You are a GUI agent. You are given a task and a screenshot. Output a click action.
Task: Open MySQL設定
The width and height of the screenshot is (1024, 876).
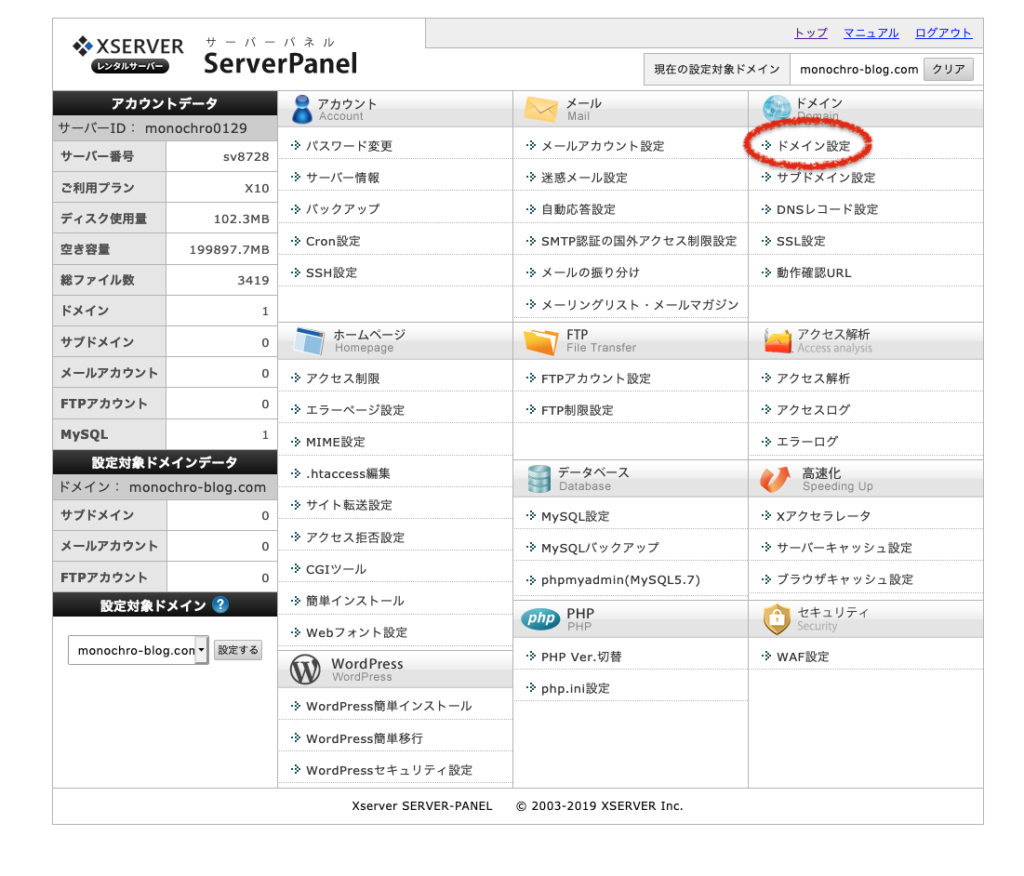tap(575, 516)
